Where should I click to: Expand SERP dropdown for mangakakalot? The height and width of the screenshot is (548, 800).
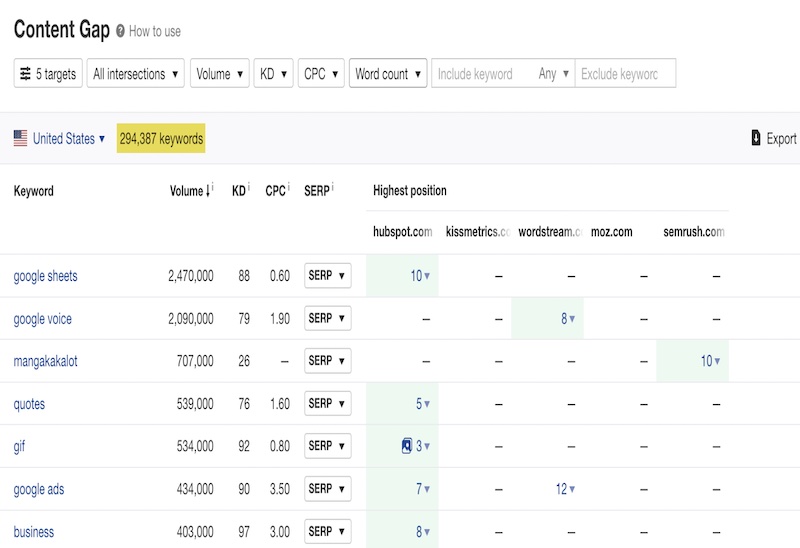[328, 361]
